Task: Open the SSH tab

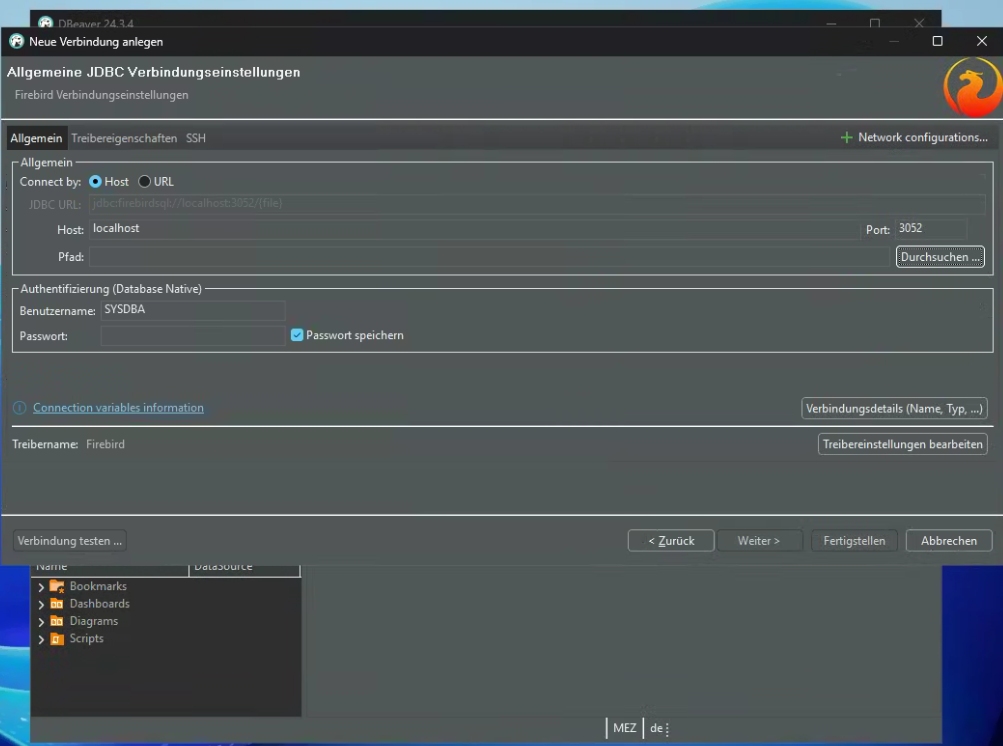Action: pos(196,138)
